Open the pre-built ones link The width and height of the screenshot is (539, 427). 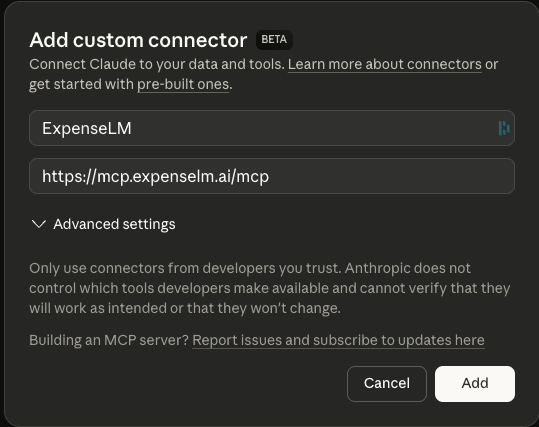[x=183, y=84]
